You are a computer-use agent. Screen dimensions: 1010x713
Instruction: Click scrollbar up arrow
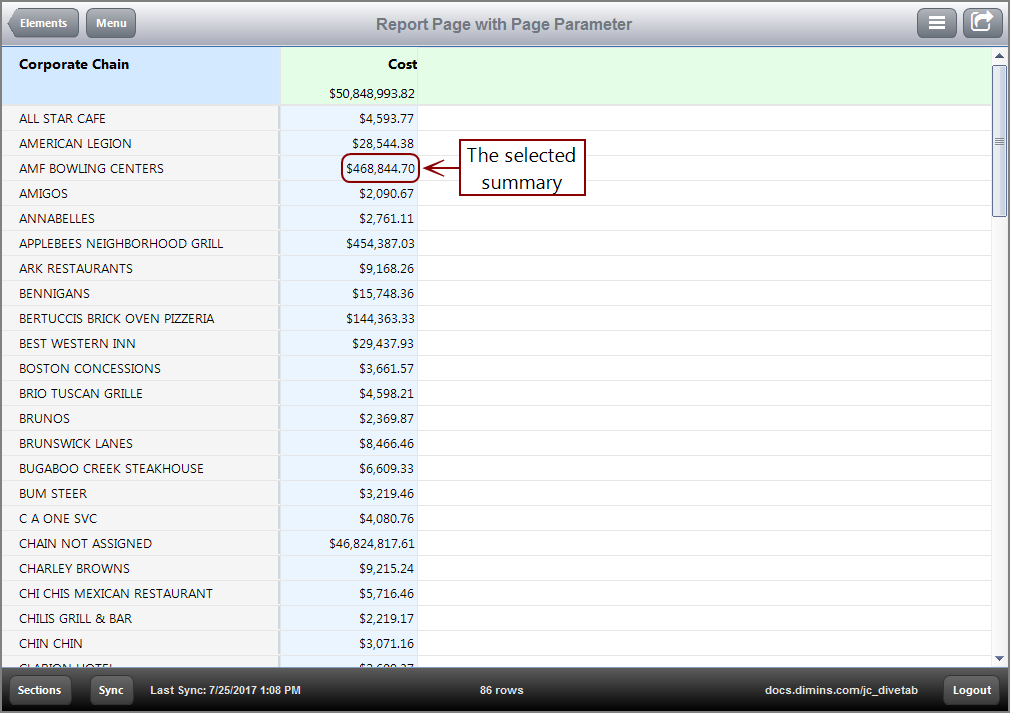[999, 56]
